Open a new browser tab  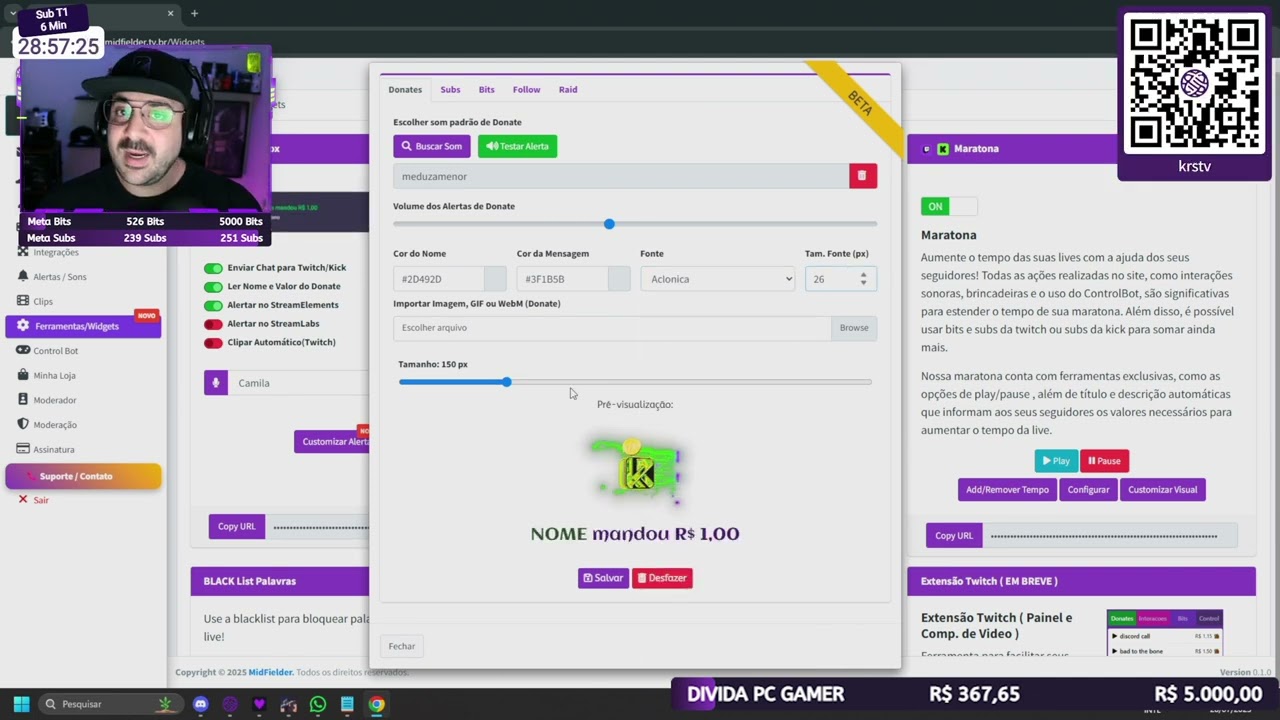point(194,13)
